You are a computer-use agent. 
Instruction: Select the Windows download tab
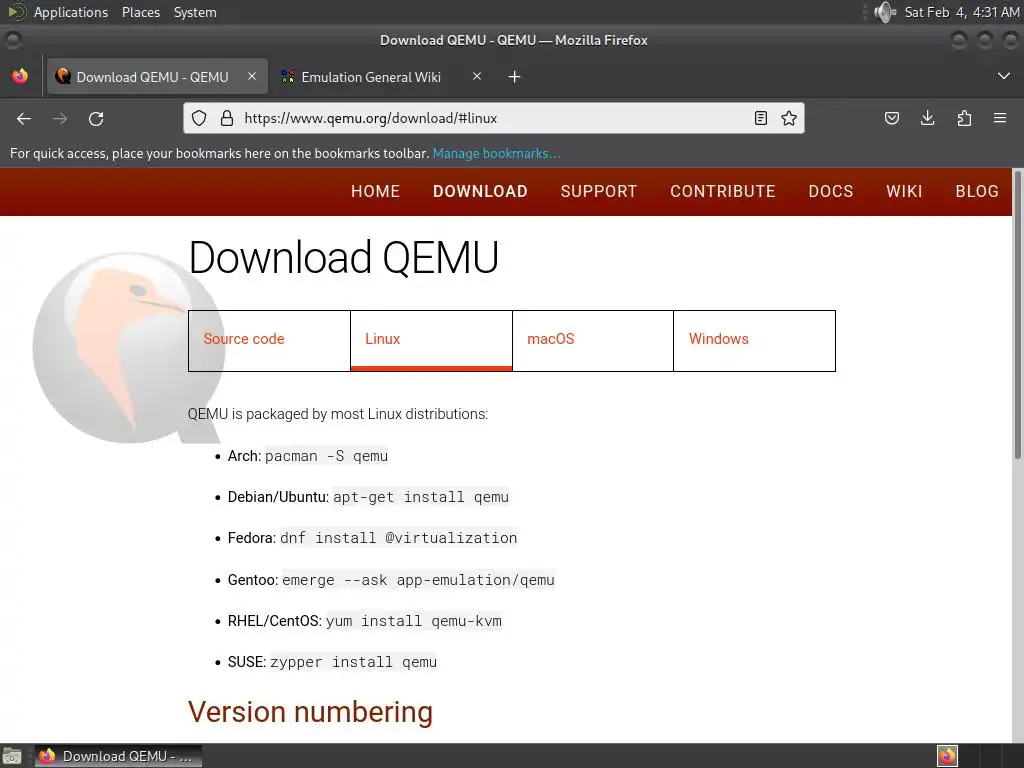(x=754, y=341)
